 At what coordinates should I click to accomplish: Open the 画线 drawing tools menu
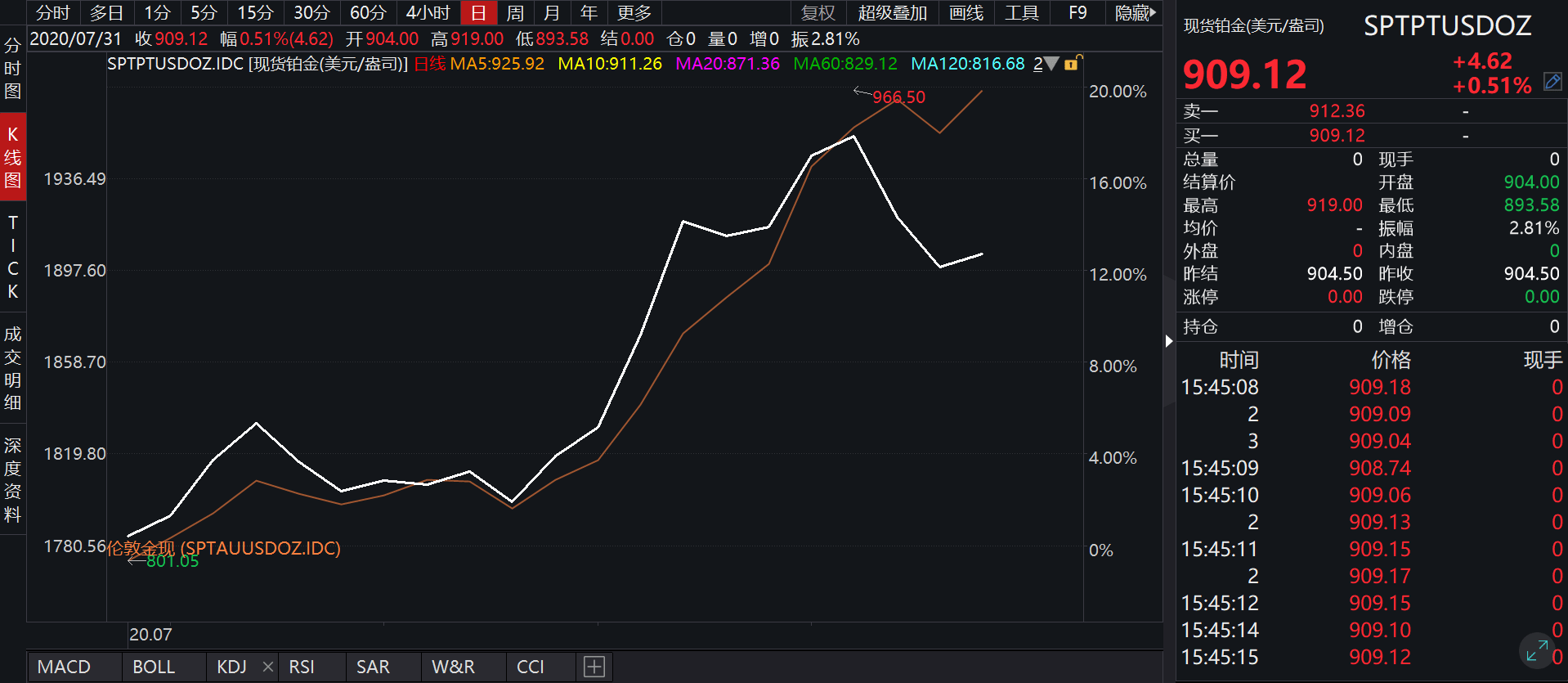click(x=966, y=13)
